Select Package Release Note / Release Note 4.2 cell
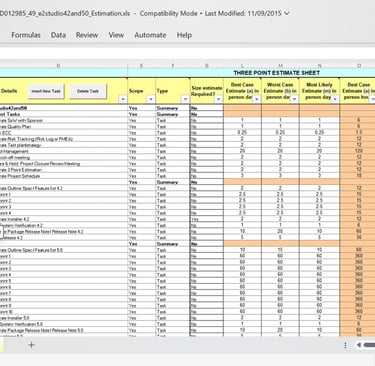Viewport: 375px width, 366px height. click(64, 232)
